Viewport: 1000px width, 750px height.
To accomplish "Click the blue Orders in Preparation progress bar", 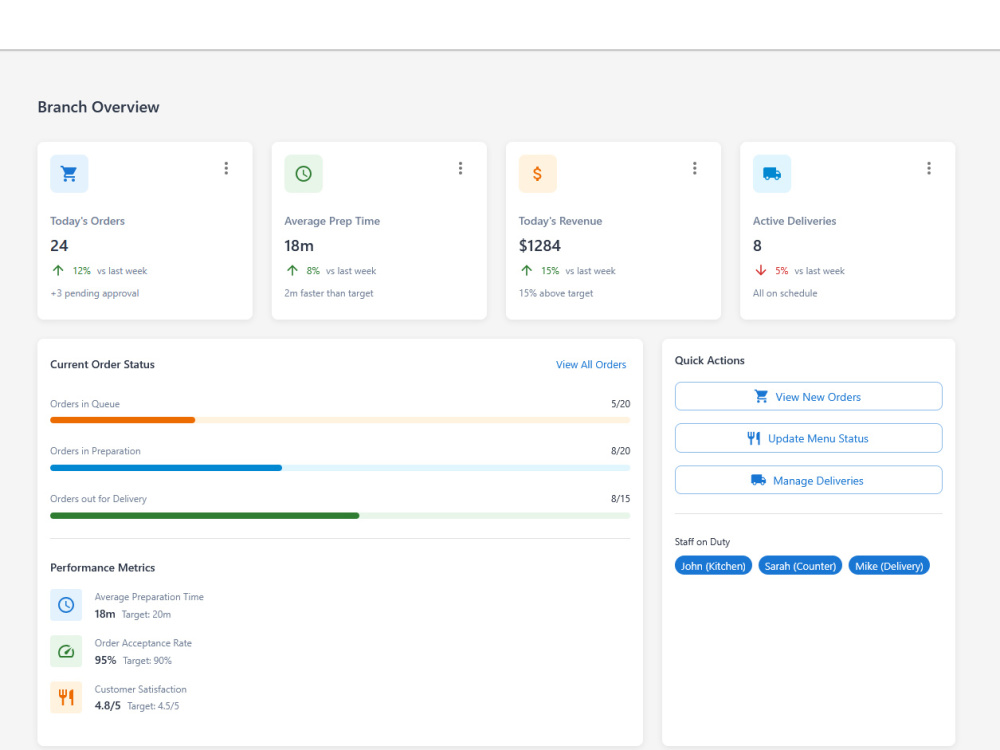I will click(x=340, y=468).
